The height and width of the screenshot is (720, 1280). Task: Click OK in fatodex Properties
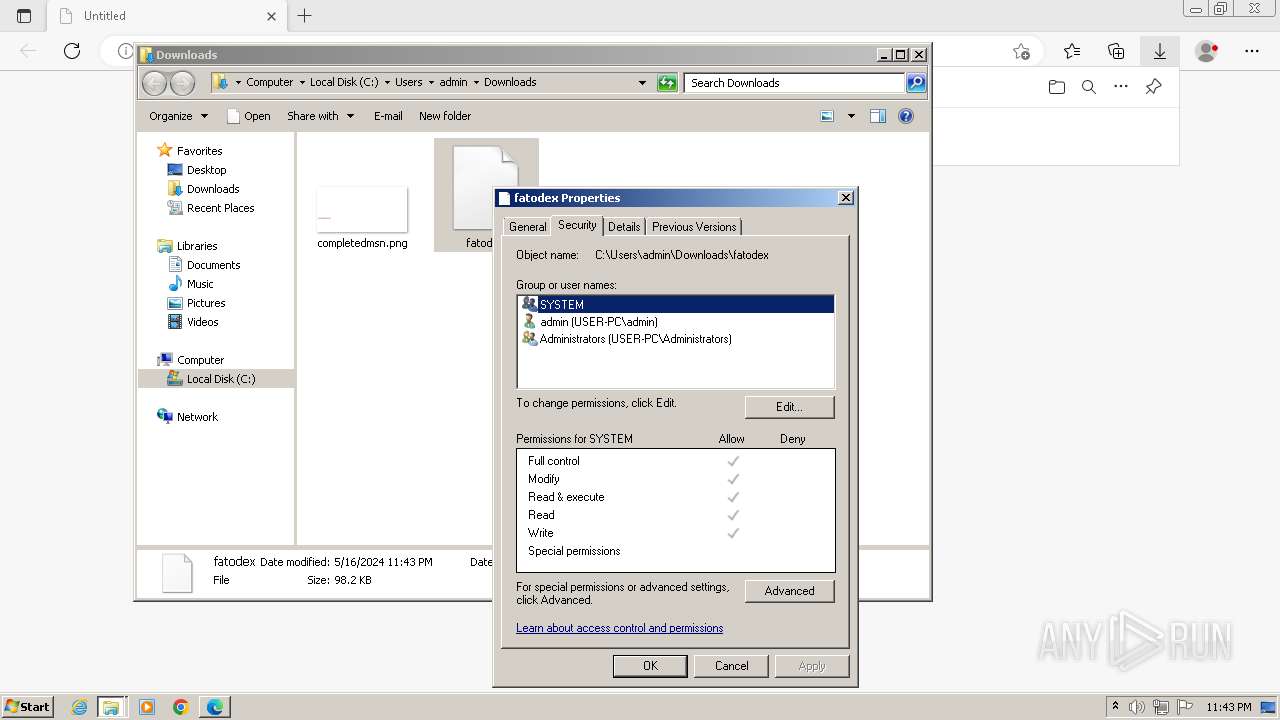(x=650, y=666)
